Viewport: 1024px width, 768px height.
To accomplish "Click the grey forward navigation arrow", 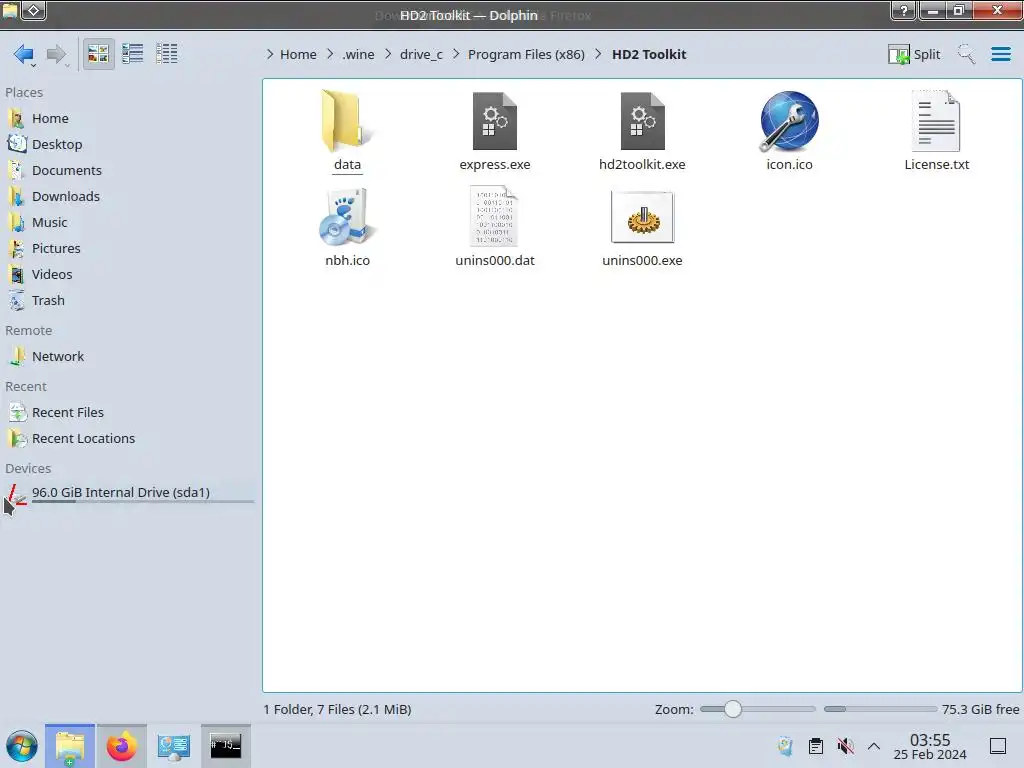I will [56, 54].
